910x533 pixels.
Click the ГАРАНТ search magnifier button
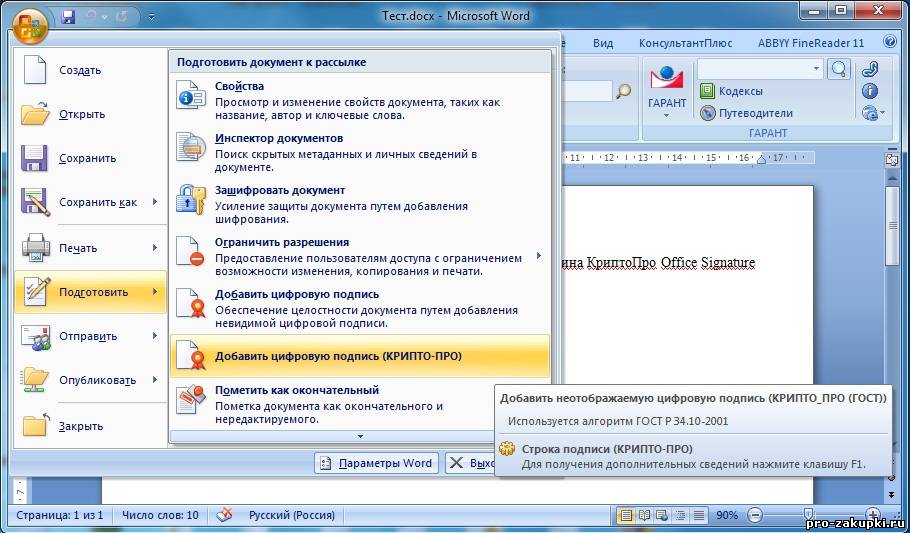[x=839, y=69]
